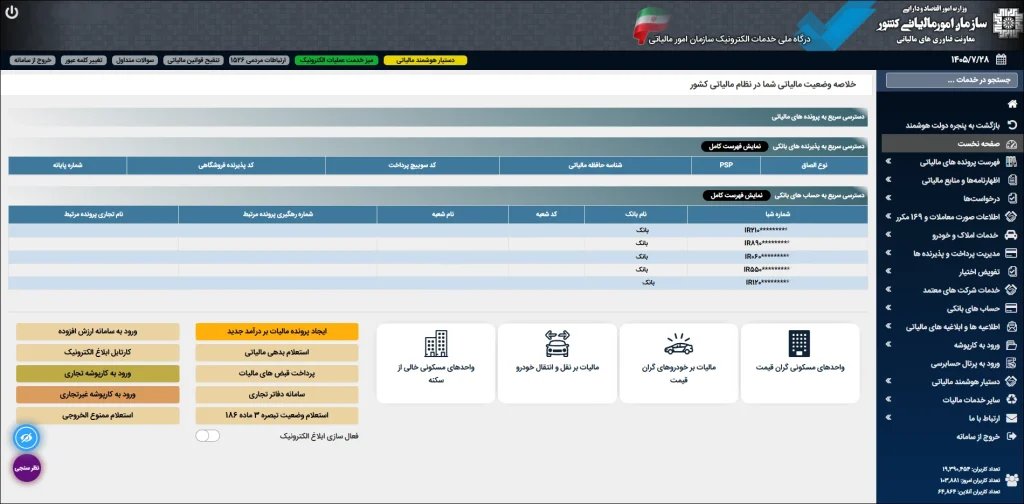1024x504 pixels.
Task: Click the ورود به کارپوشه غیرتجاری button
Action: tap(97, 394)
